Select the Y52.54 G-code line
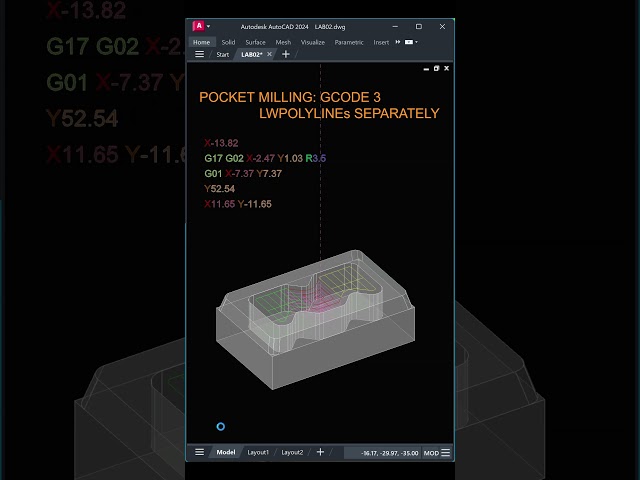 click(219, 189)
